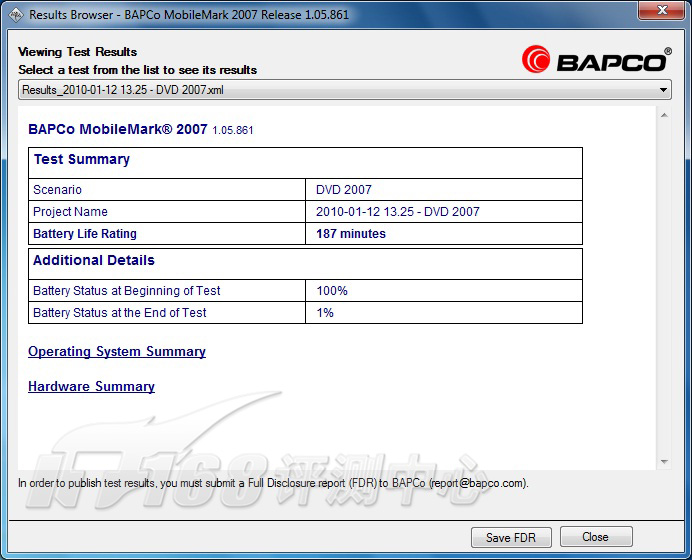Click the BAPCO logo
692x560 pixels.
[597, 60]
